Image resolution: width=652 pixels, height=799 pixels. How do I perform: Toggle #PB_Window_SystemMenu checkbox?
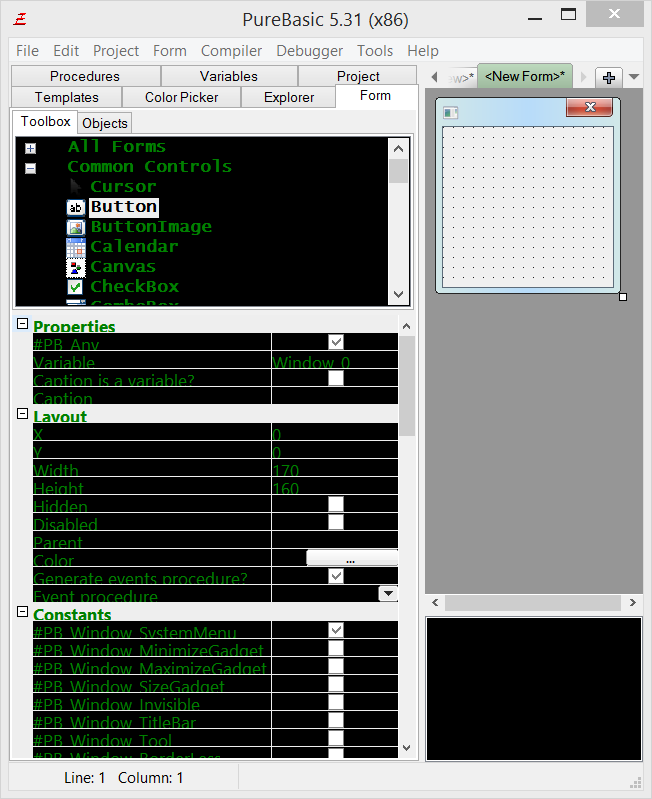coord(336,630)
